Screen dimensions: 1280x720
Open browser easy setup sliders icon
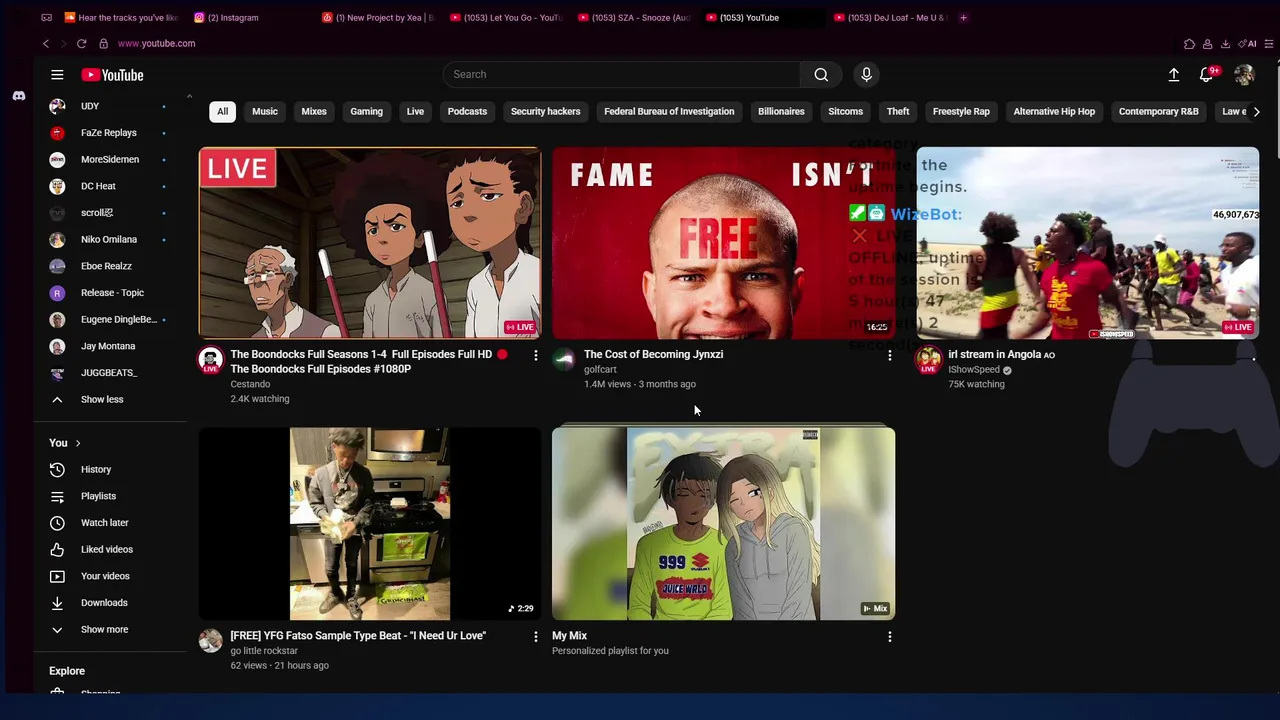click(1269, 44)
